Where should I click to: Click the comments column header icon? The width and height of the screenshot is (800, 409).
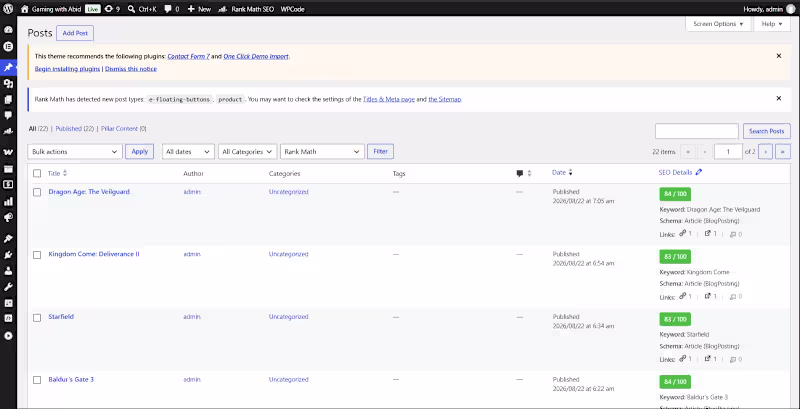[520, 173]
